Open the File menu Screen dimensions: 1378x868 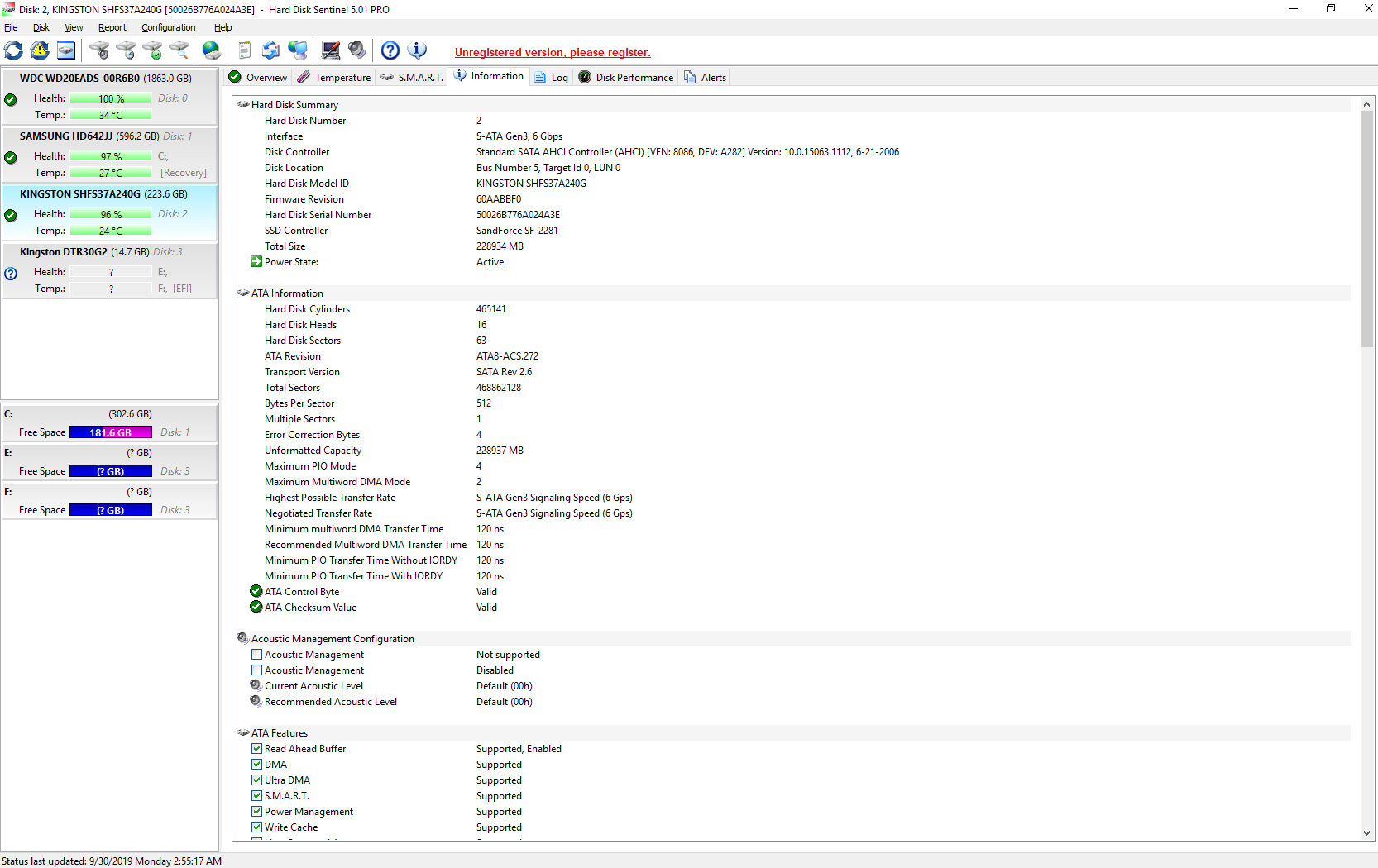point(11,27)
